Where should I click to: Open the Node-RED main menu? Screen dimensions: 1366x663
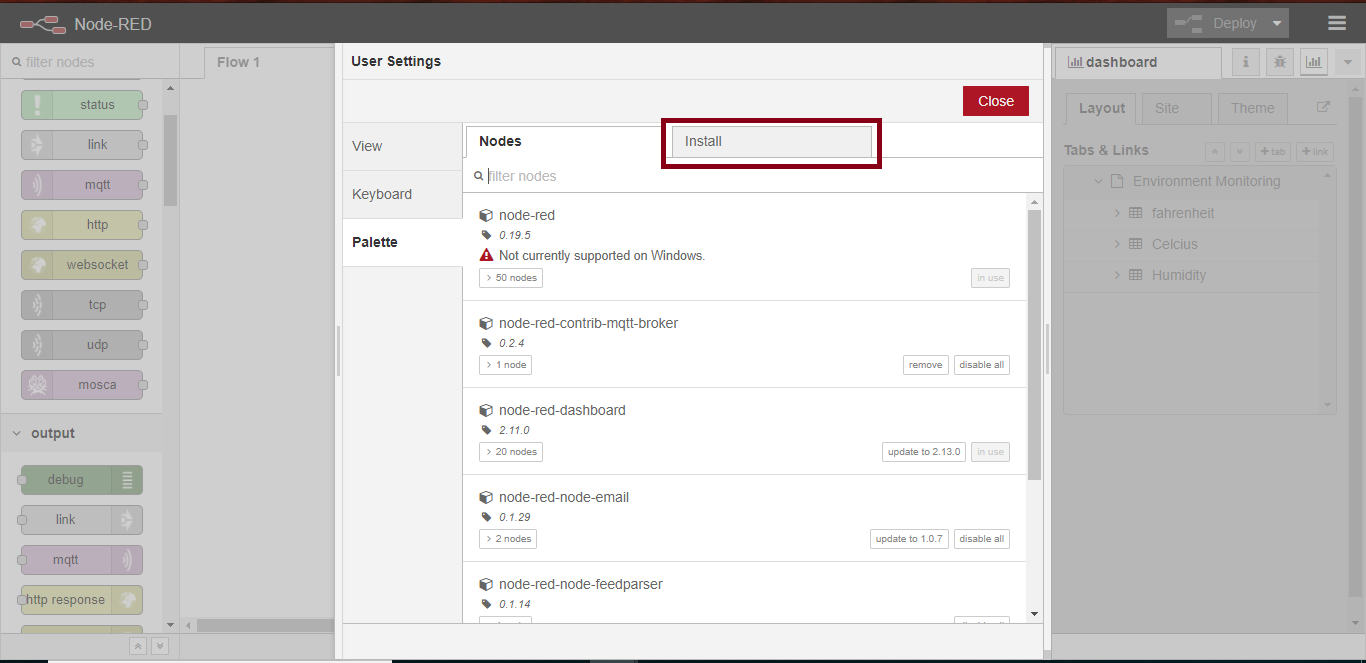1337,22
